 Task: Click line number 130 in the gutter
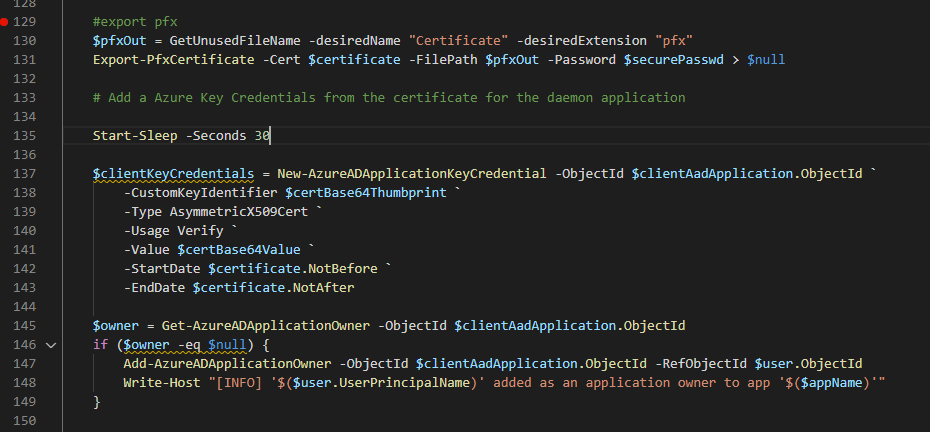(x=25, y=41)
